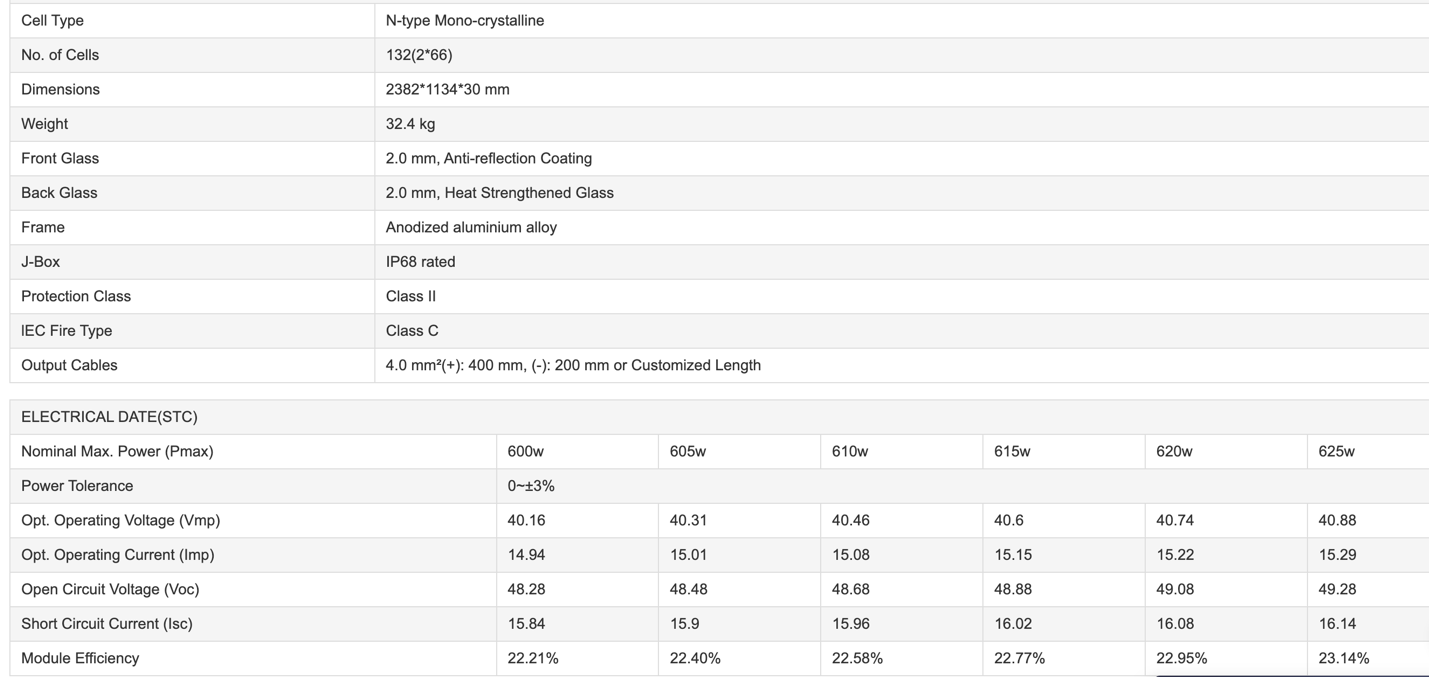Viewport: 1429px width, 677px height.
Task: Select the 49.28 open circuit voltage cell
Action: click(1337, 589)
